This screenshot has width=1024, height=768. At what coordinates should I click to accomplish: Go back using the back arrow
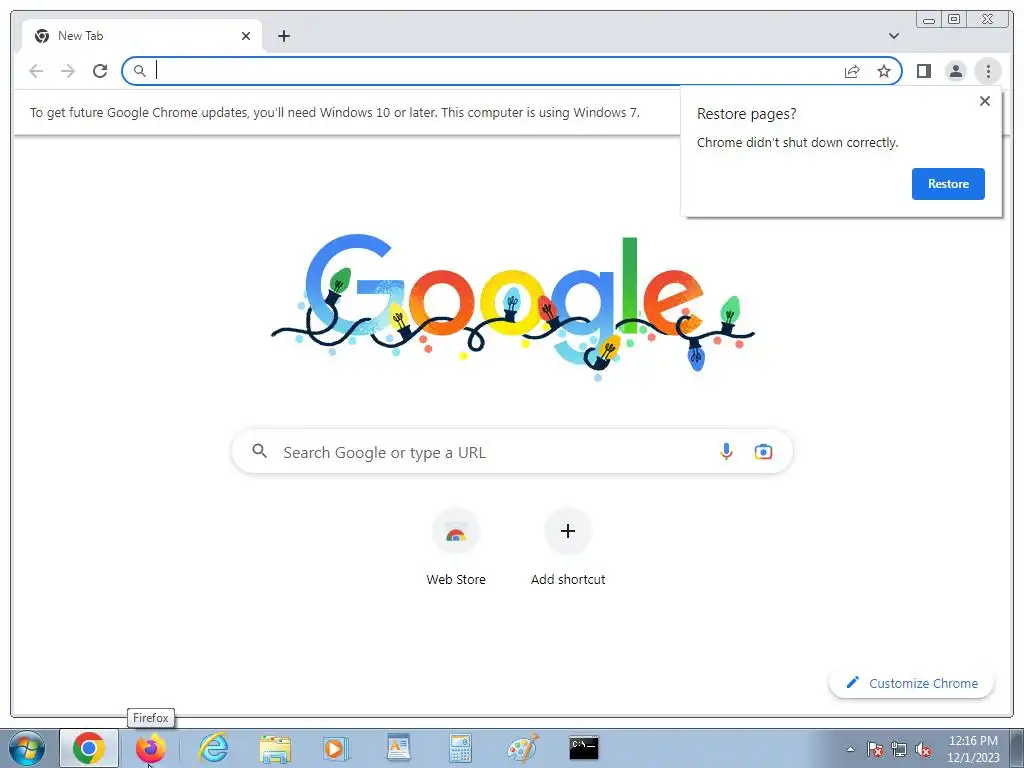click(36, 71)
